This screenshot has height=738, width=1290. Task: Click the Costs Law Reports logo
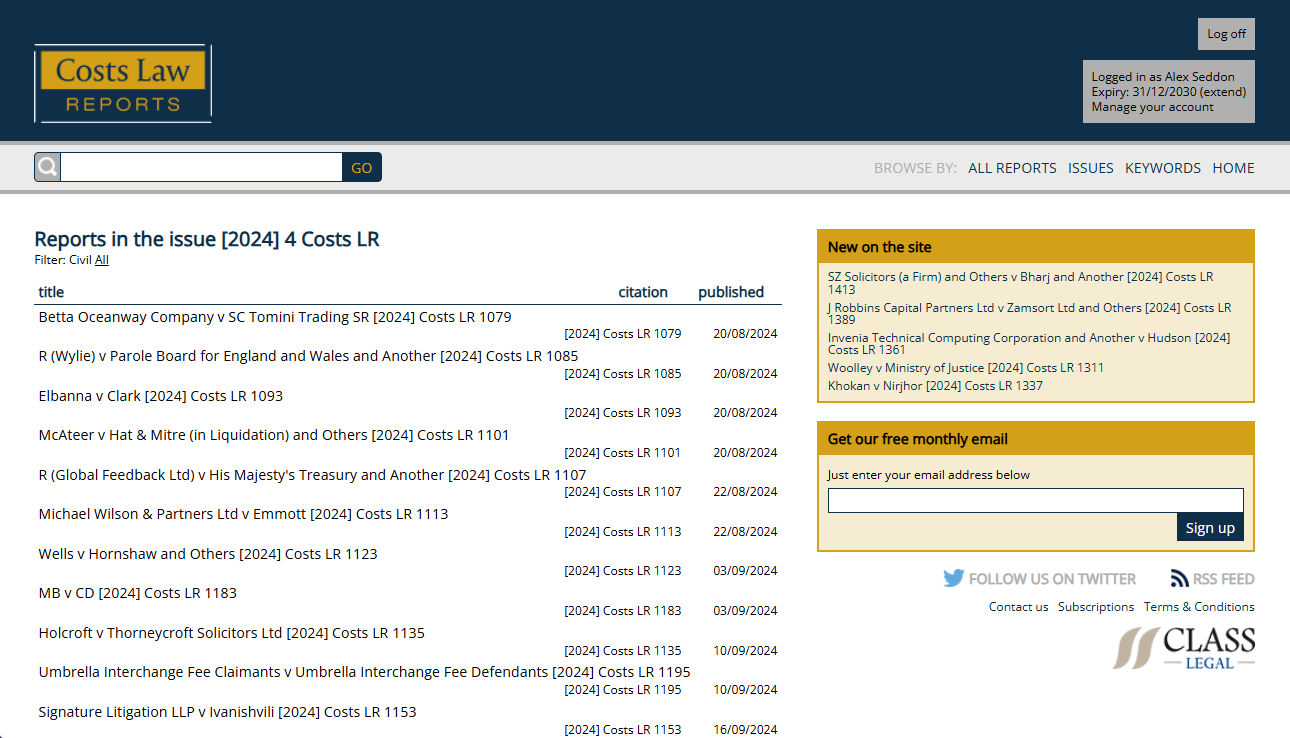[x=123, y=84]
